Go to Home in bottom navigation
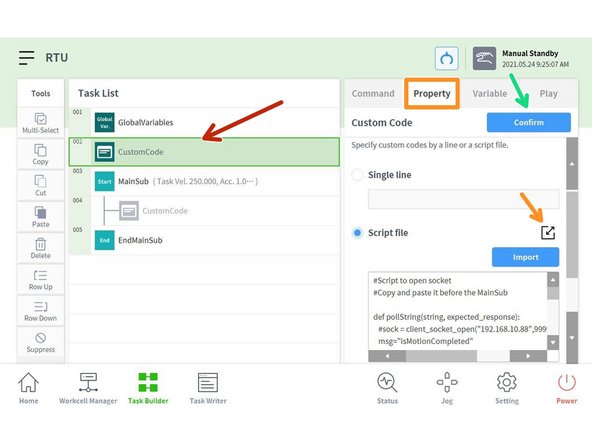The image size is (592, 444). pyautogui.click(x=29, y=388)
